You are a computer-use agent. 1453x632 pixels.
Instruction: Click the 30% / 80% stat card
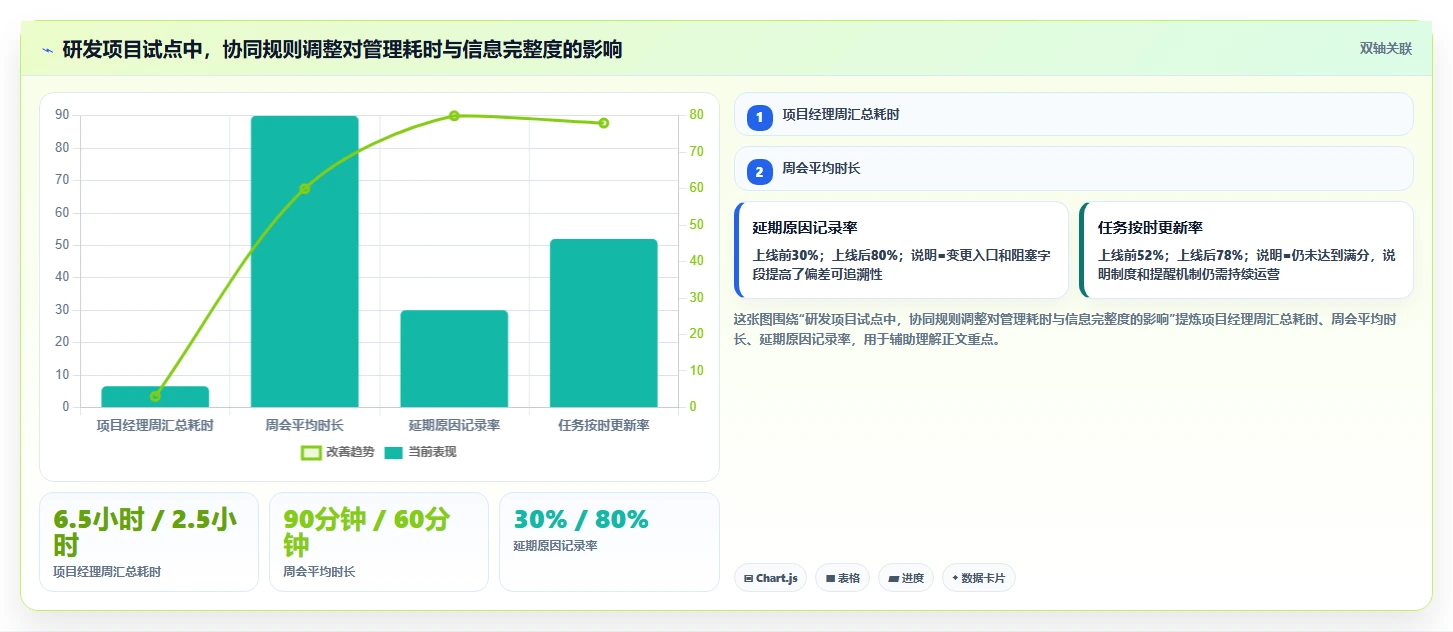[x=609, y=542]
